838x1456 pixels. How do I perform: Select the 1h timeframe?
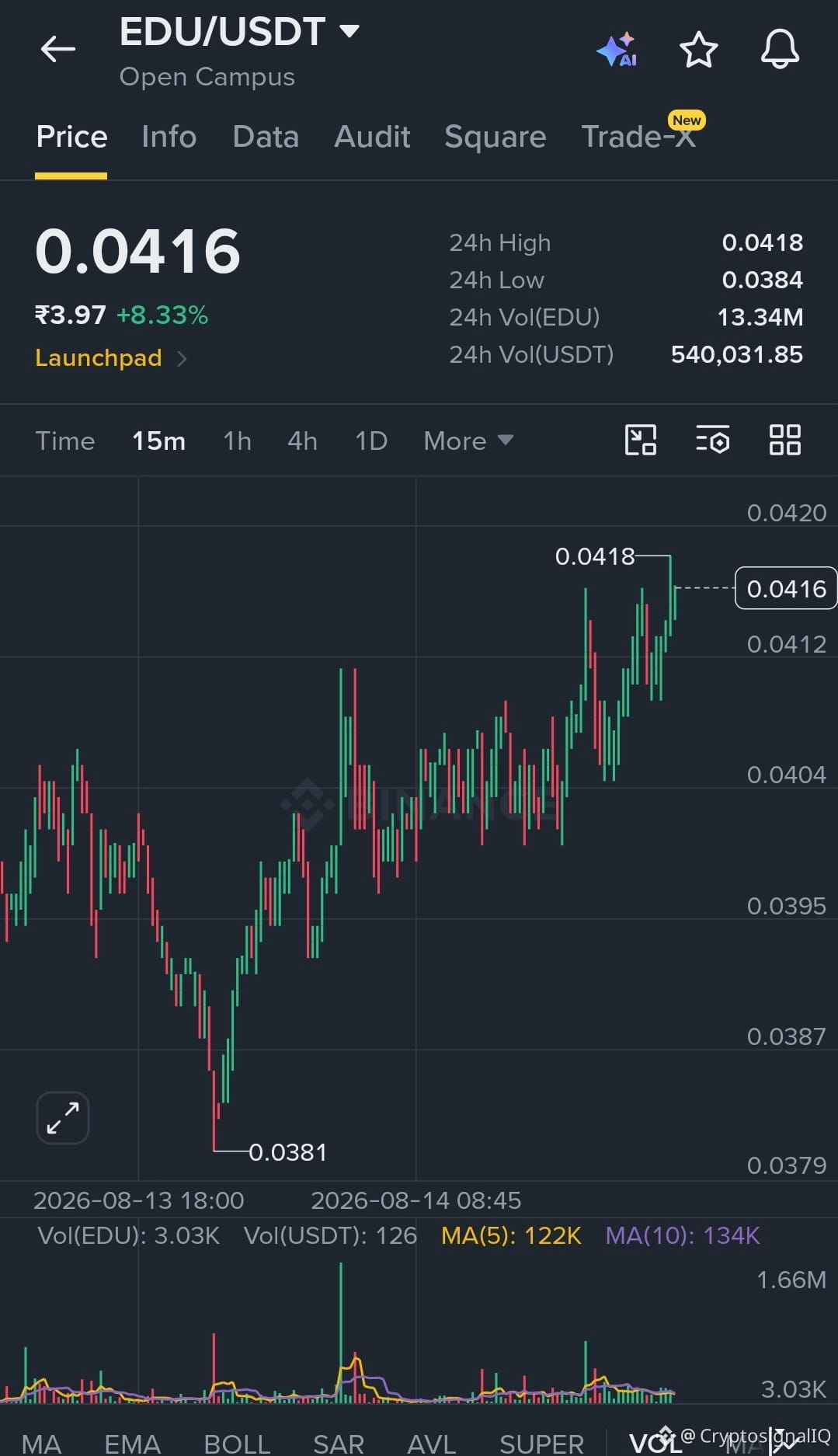click(x=237, y=441)
